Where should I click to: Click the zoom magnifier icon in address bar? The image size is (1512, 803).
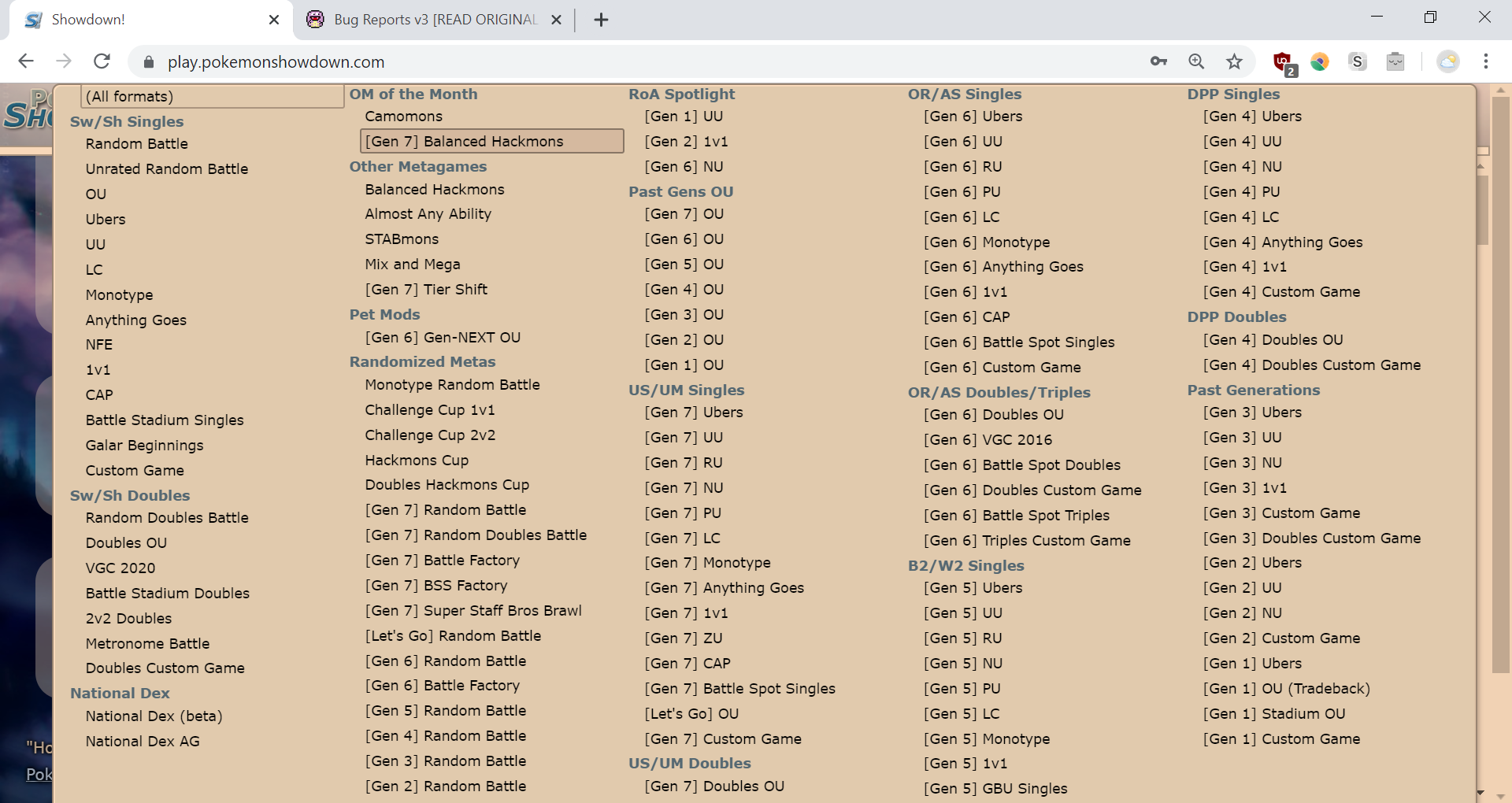1196,61
